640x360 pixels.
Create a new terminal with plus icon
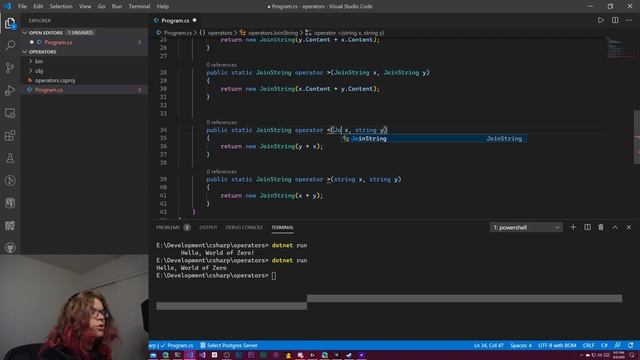(x=573, y=227)
